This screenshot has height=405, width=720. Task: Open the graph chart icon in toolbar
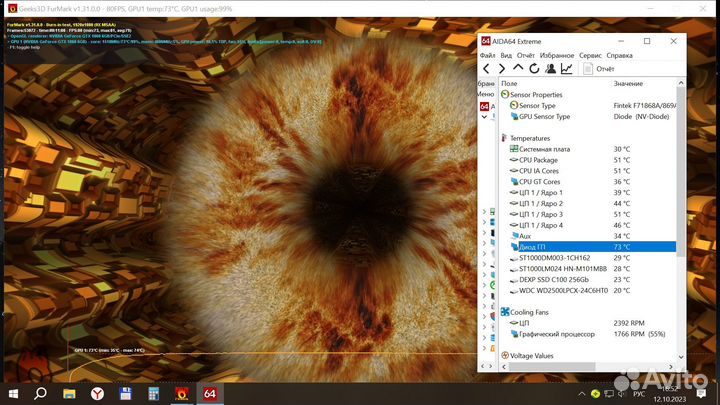coord(566,68)
